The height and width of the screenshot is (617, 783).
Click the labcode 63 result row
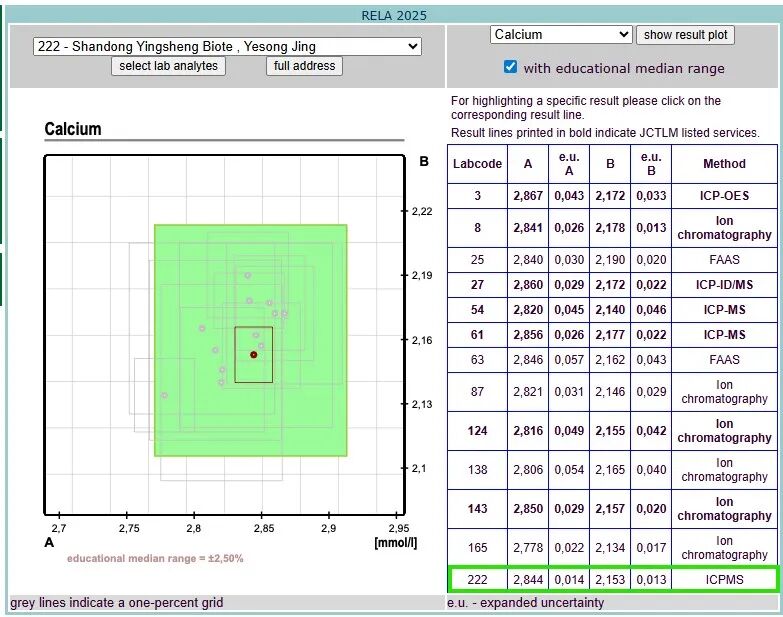[612, 360]
